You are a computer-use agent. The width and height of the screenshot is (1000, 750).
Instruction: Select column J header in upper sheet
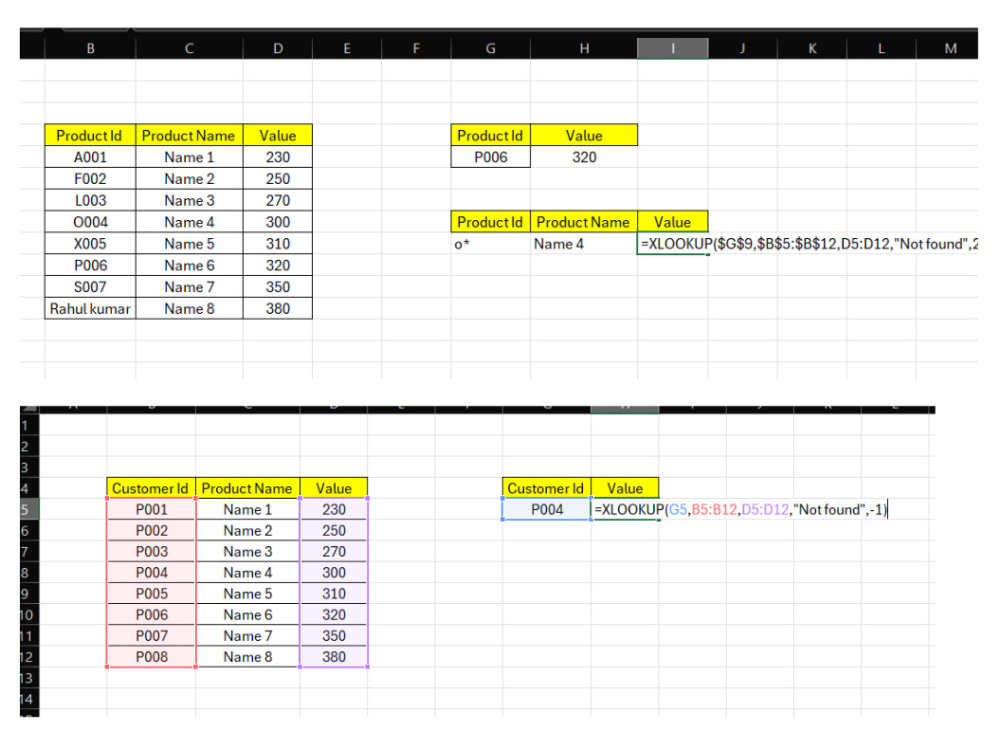(742, 48)
